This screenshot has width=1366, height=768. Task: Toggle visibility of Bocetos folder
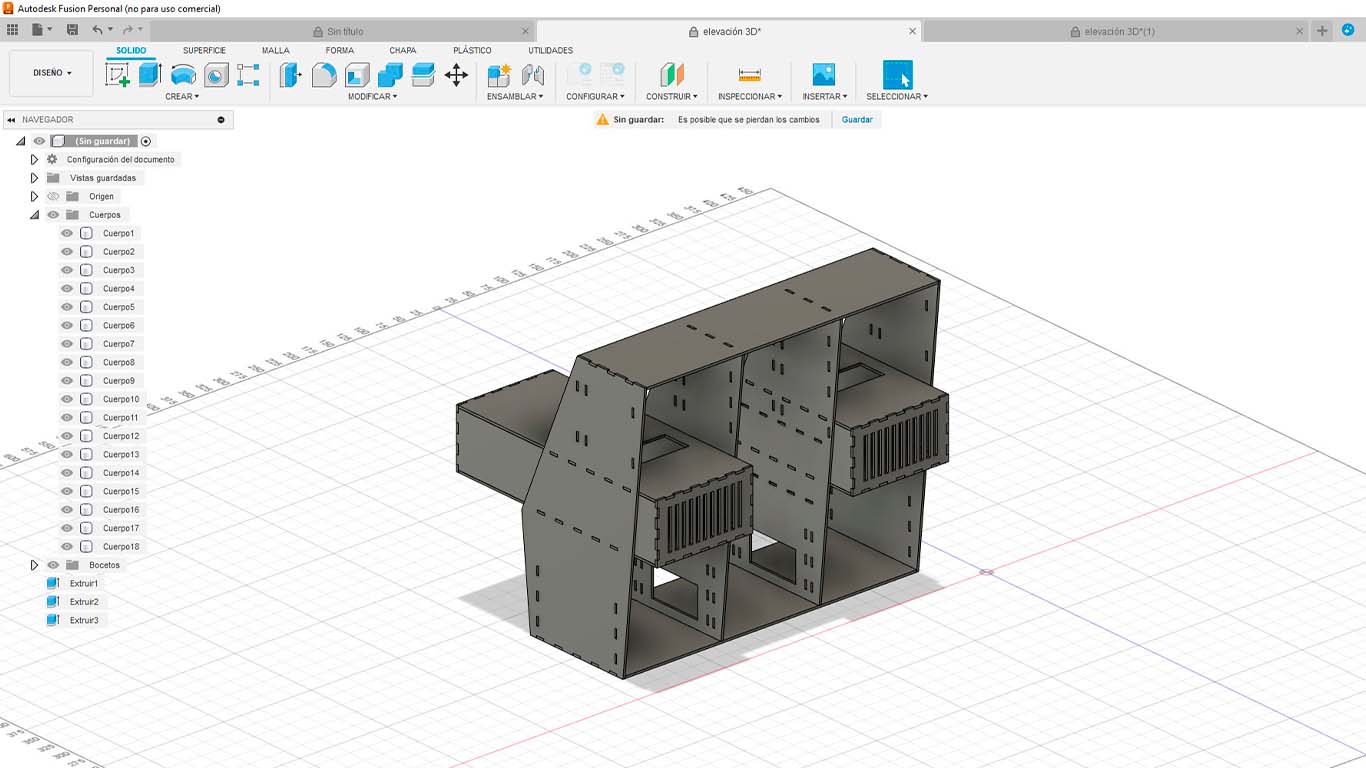[53, 565]
